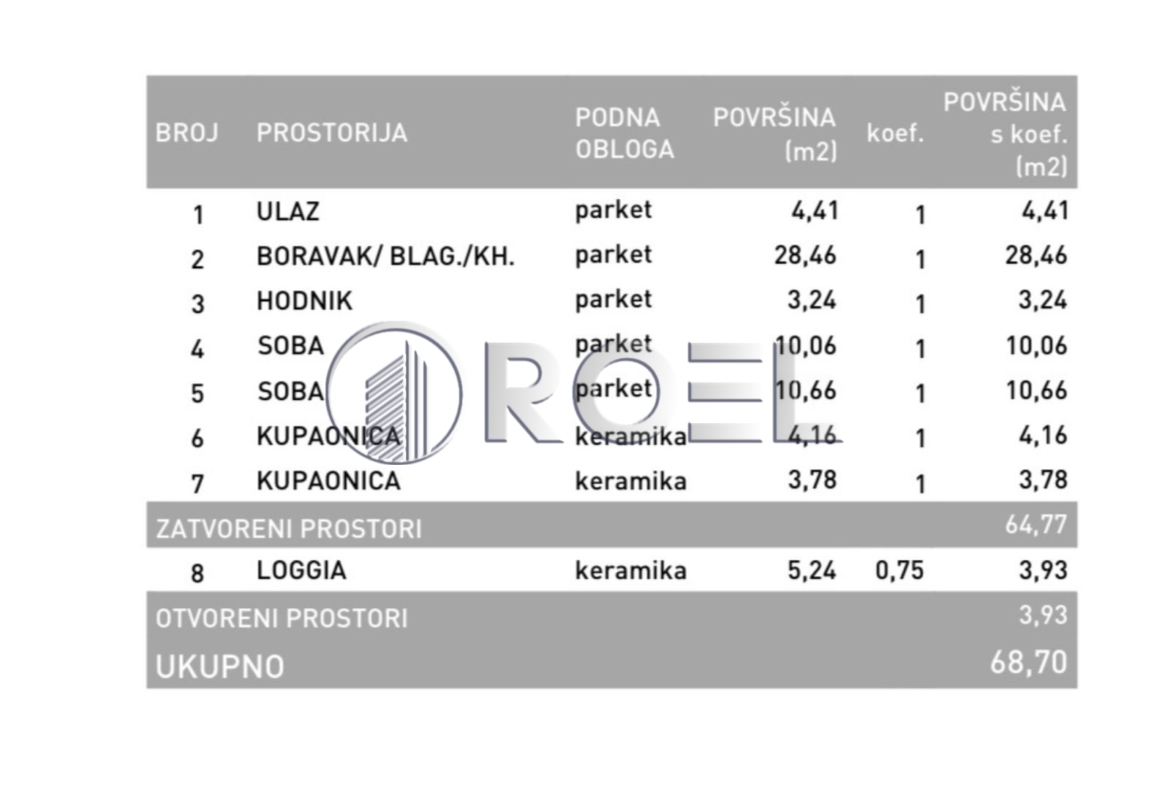The image size is (1170, 785).
Task: Click row number 6 in BROJ column
Action: [x=197, y=439]
